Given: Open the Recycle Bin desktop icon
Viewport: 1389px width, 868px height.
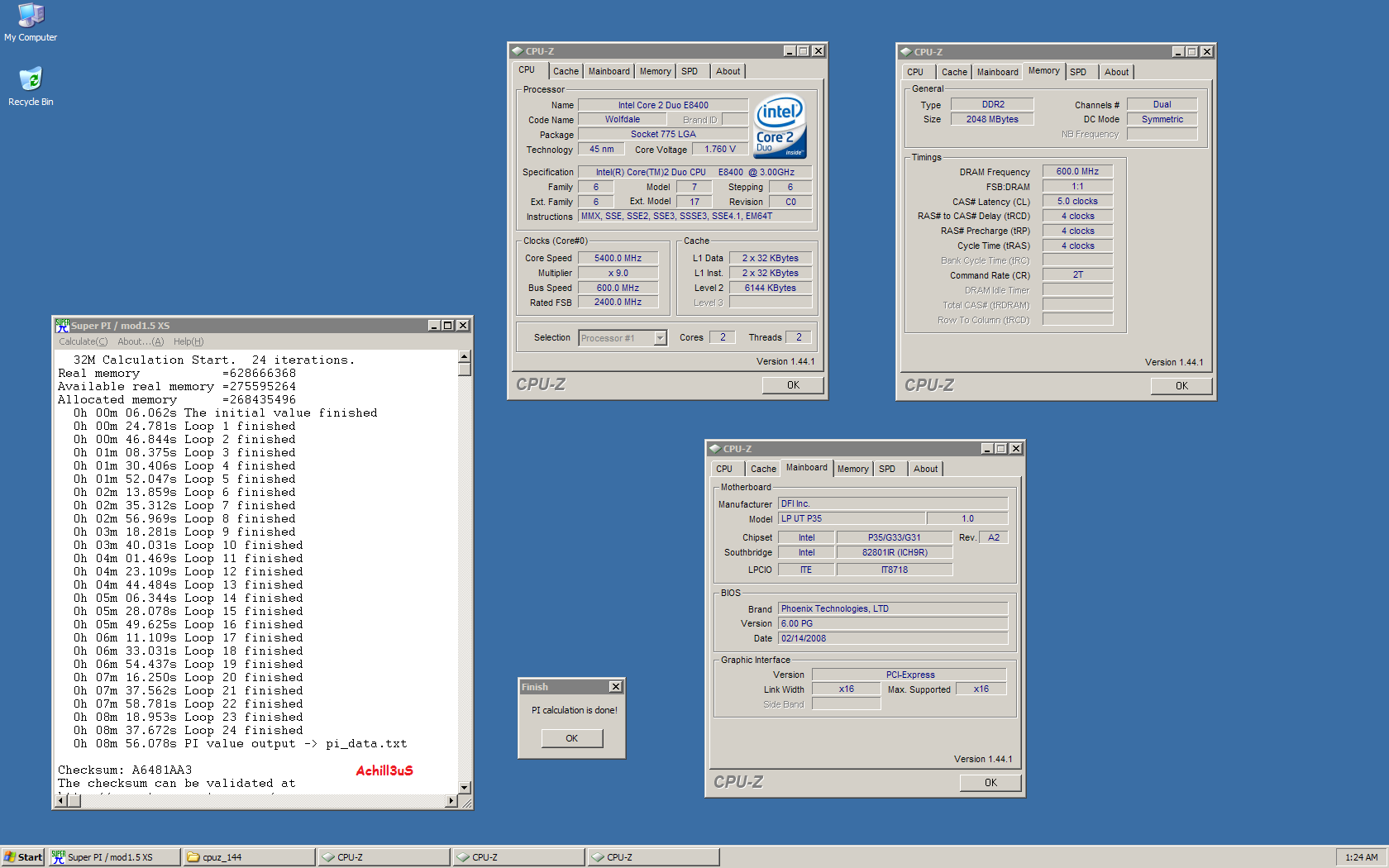Looking at the screenshot, I should [31, 87].
